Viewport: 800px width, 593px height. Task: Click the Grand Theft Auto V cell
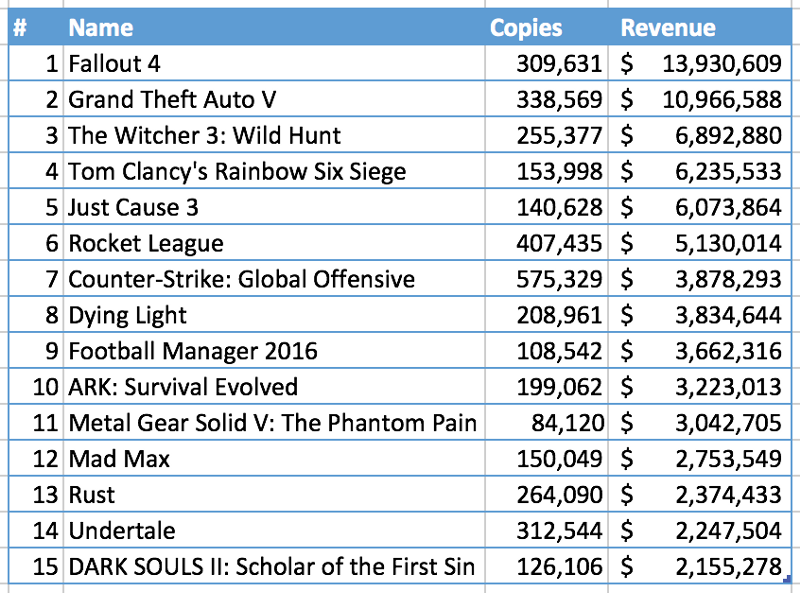[274, 99]
